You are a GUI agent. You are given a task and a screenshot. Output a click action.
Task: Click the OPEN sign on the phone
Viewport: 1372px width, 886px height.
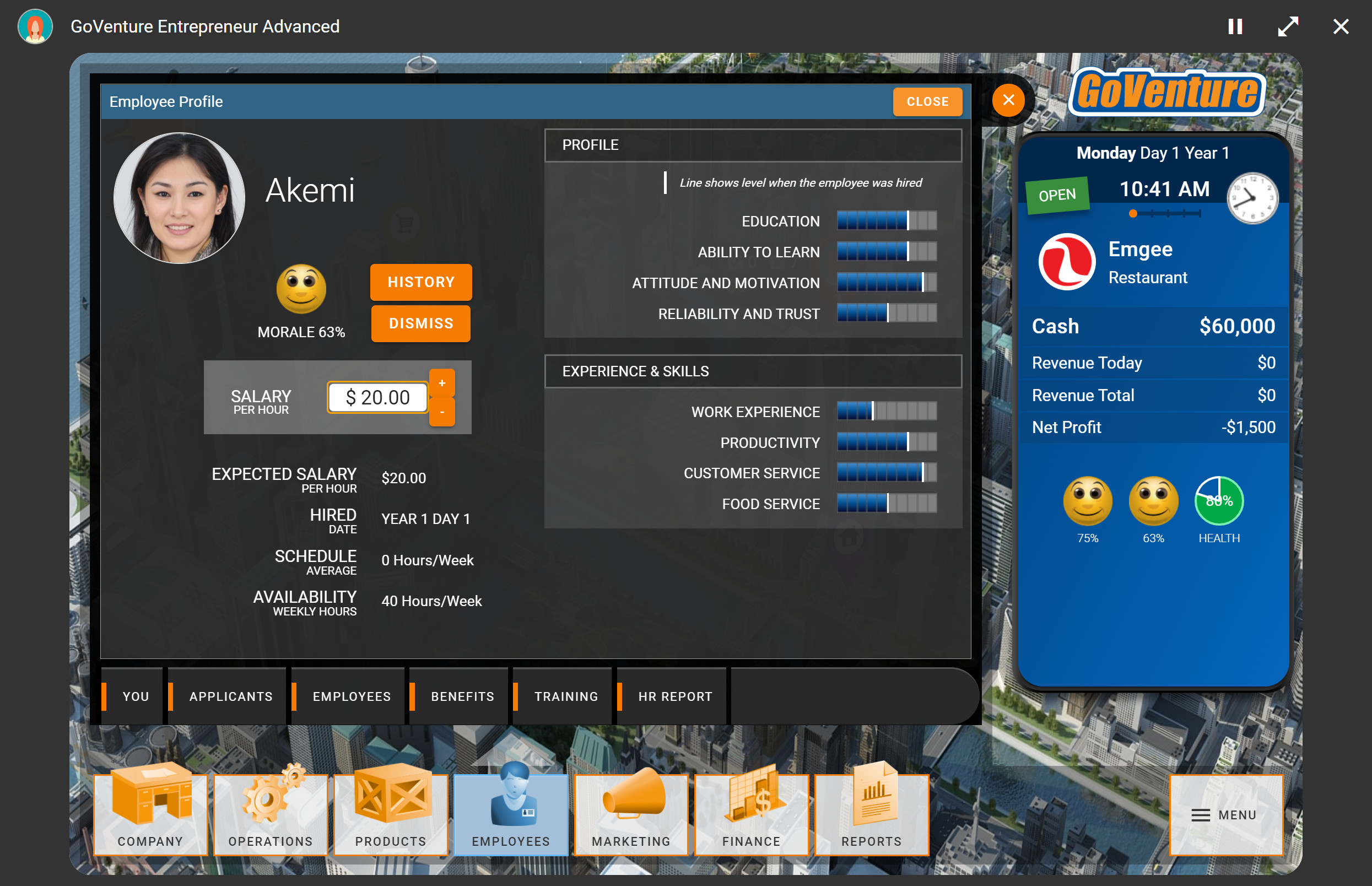[x=1057, y=194]
